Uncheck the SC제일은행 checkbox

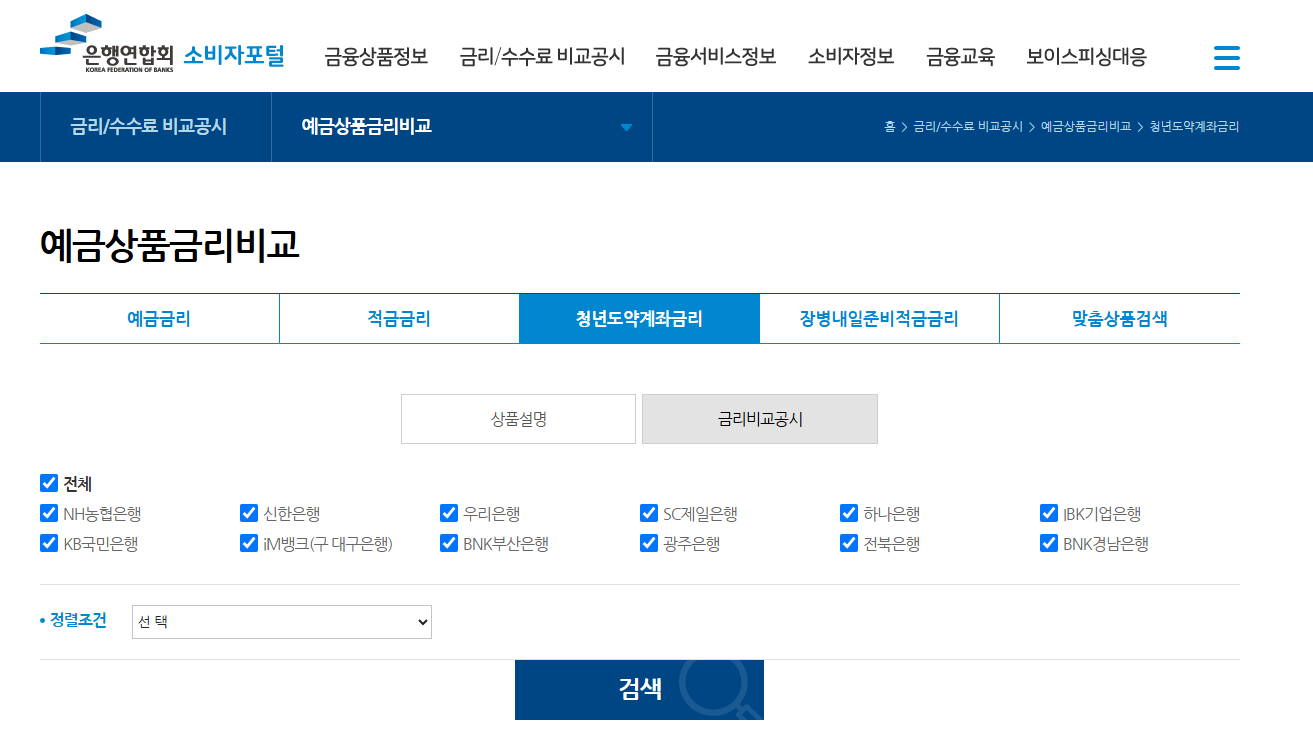click(649, 513)
